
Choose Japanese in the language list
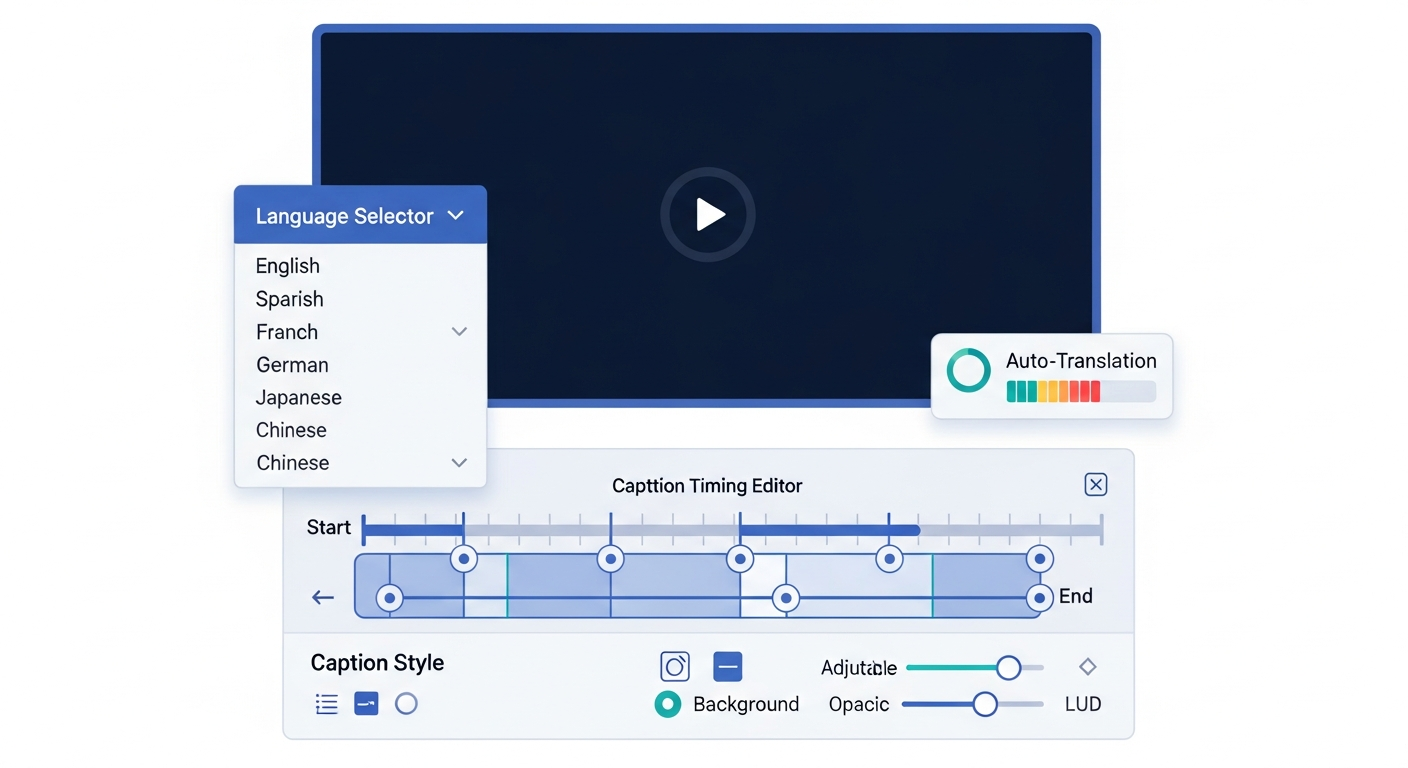[299, 397]
